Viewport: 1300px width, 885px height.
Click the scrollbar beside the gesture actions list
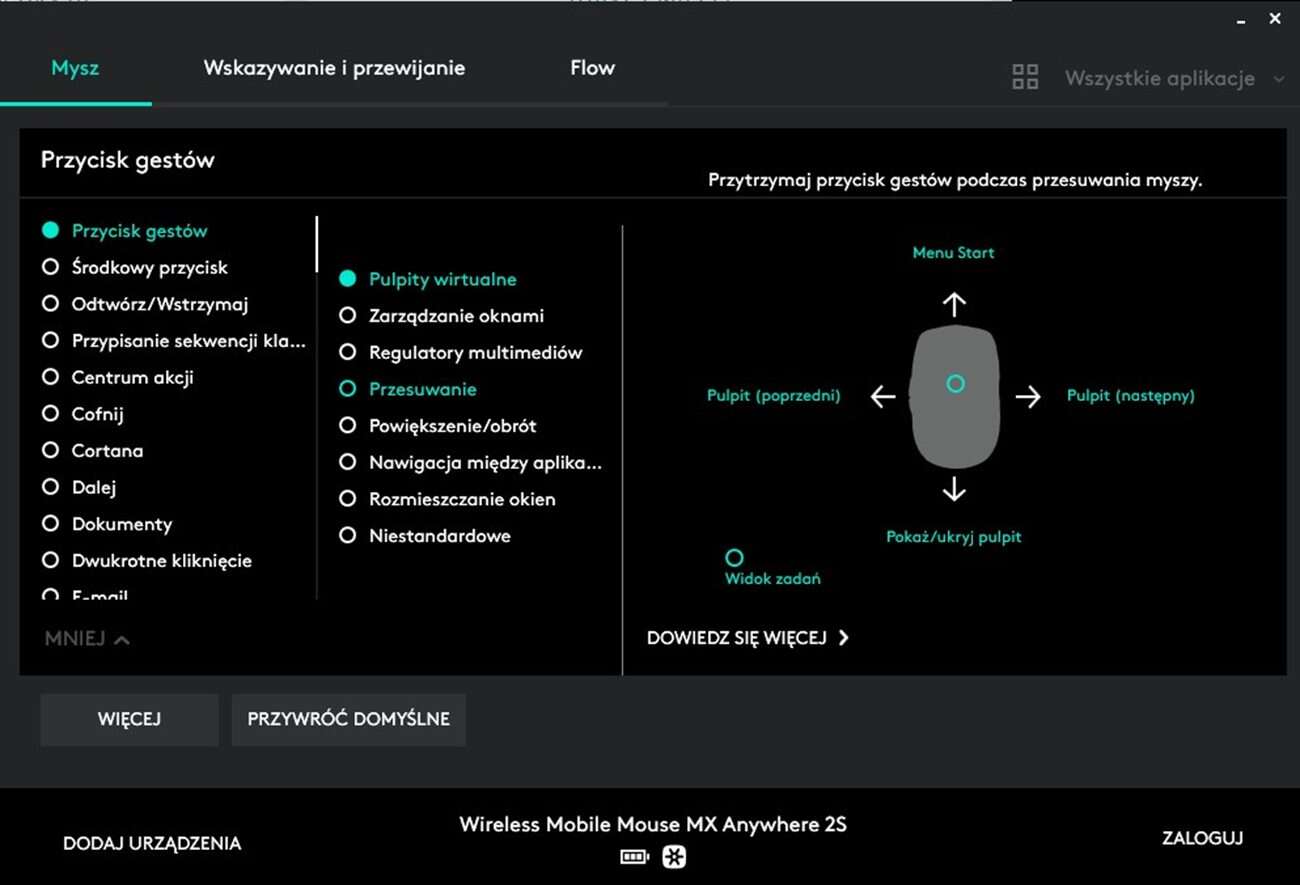(x=318, y=242)
